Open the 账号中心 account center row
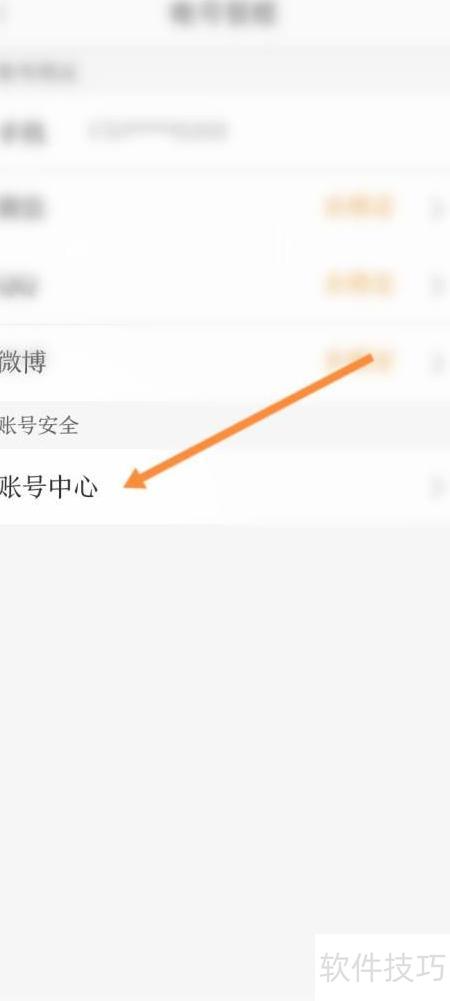This screenshot has width=450, height=1001. pos(225,486)
